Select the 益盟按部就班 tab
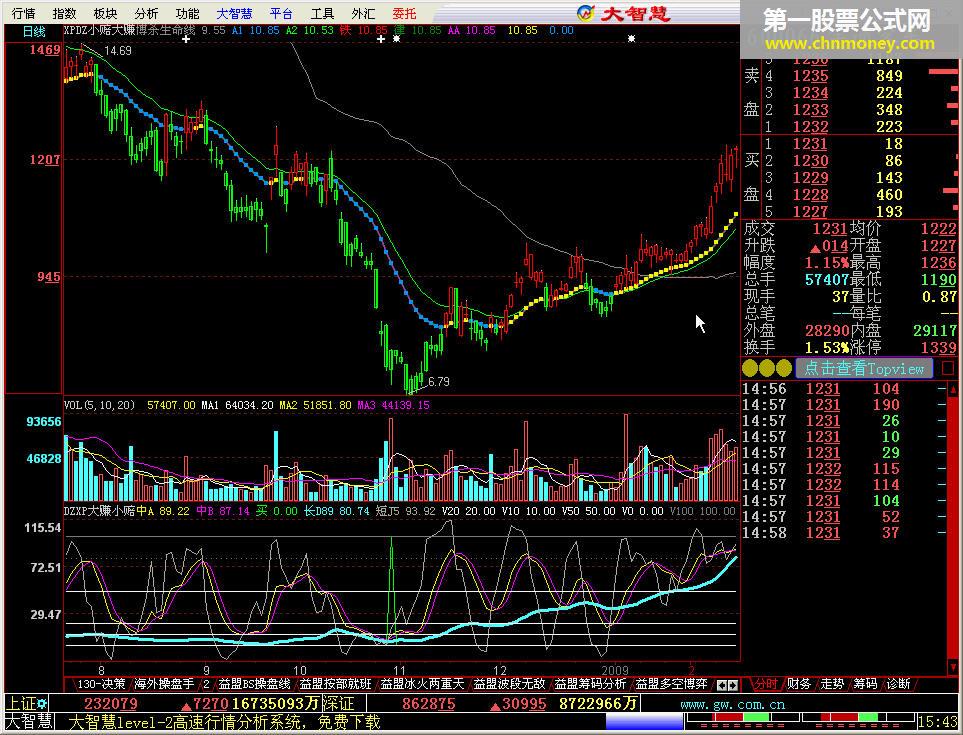 click(335, 683)
